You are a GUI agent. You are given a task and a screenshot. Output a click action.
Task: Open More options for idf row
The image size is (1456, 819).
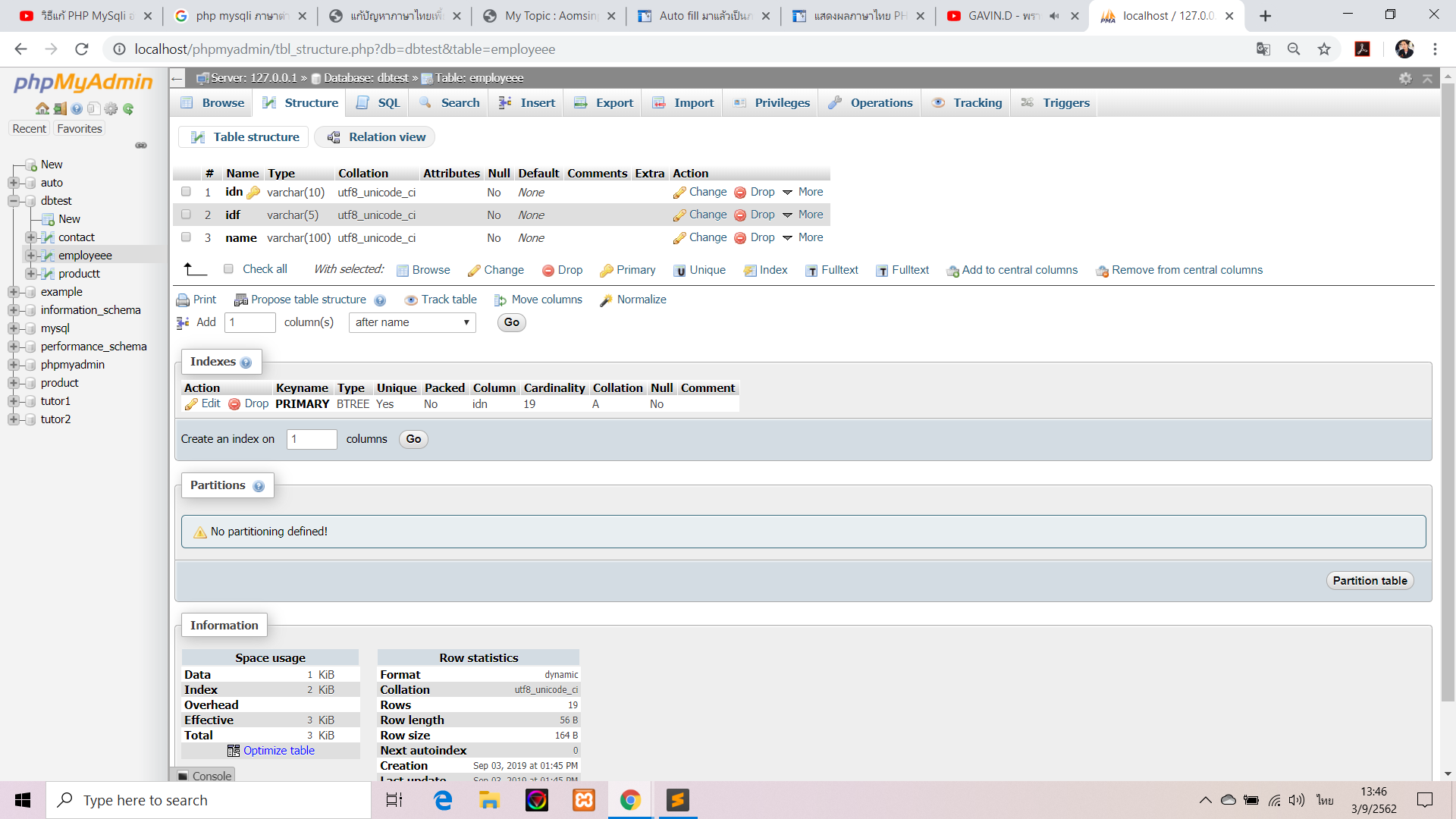803,215
